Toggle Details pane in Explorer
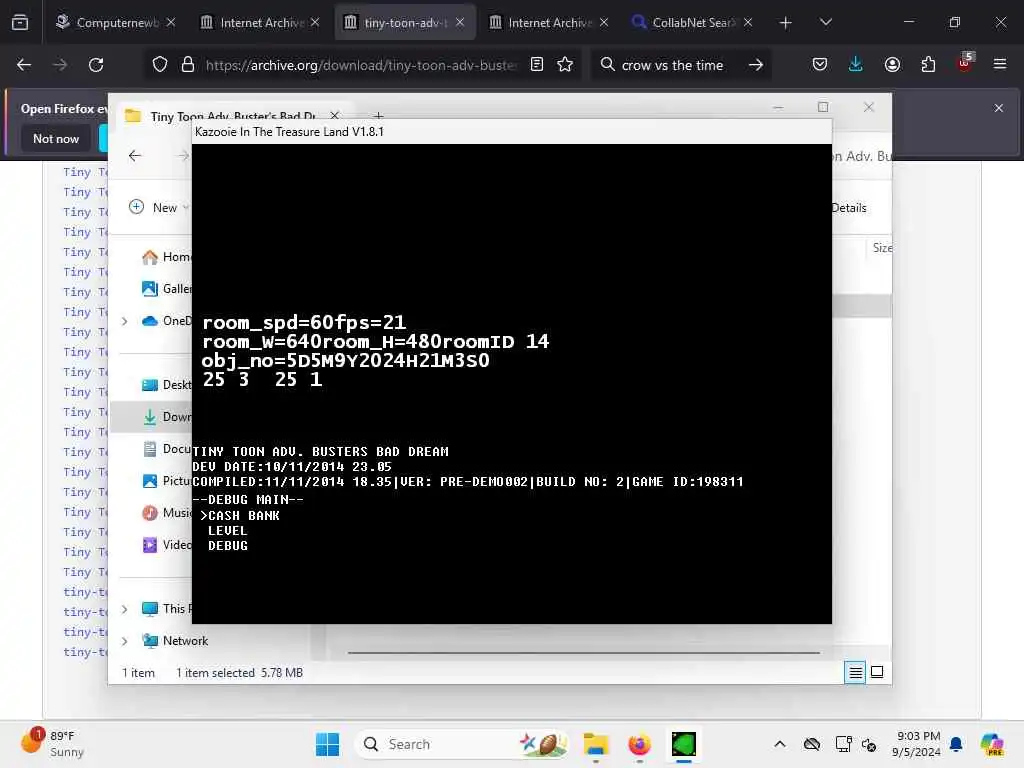This screenshot has width=1024, height=768. (x=849, y=208)
